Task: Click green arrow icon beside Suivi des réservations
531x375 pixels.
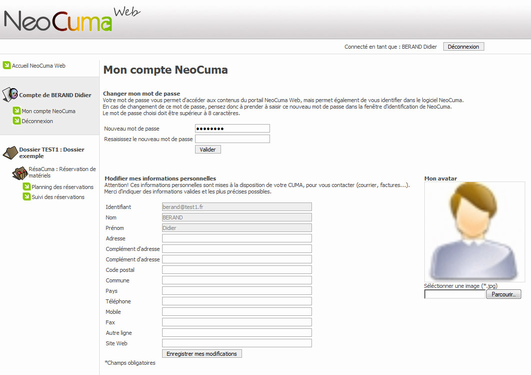Action: click(26, 196)
